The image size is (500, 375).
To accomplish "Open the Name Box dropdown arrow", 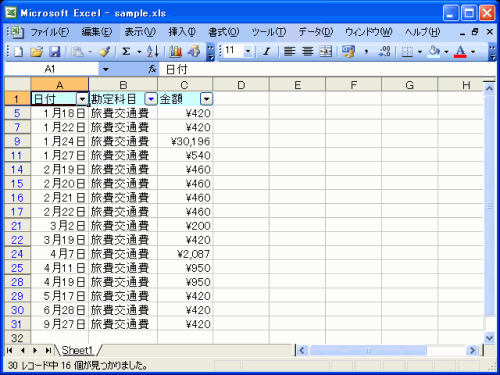I will pyautogui.click(x=106, y=69).
